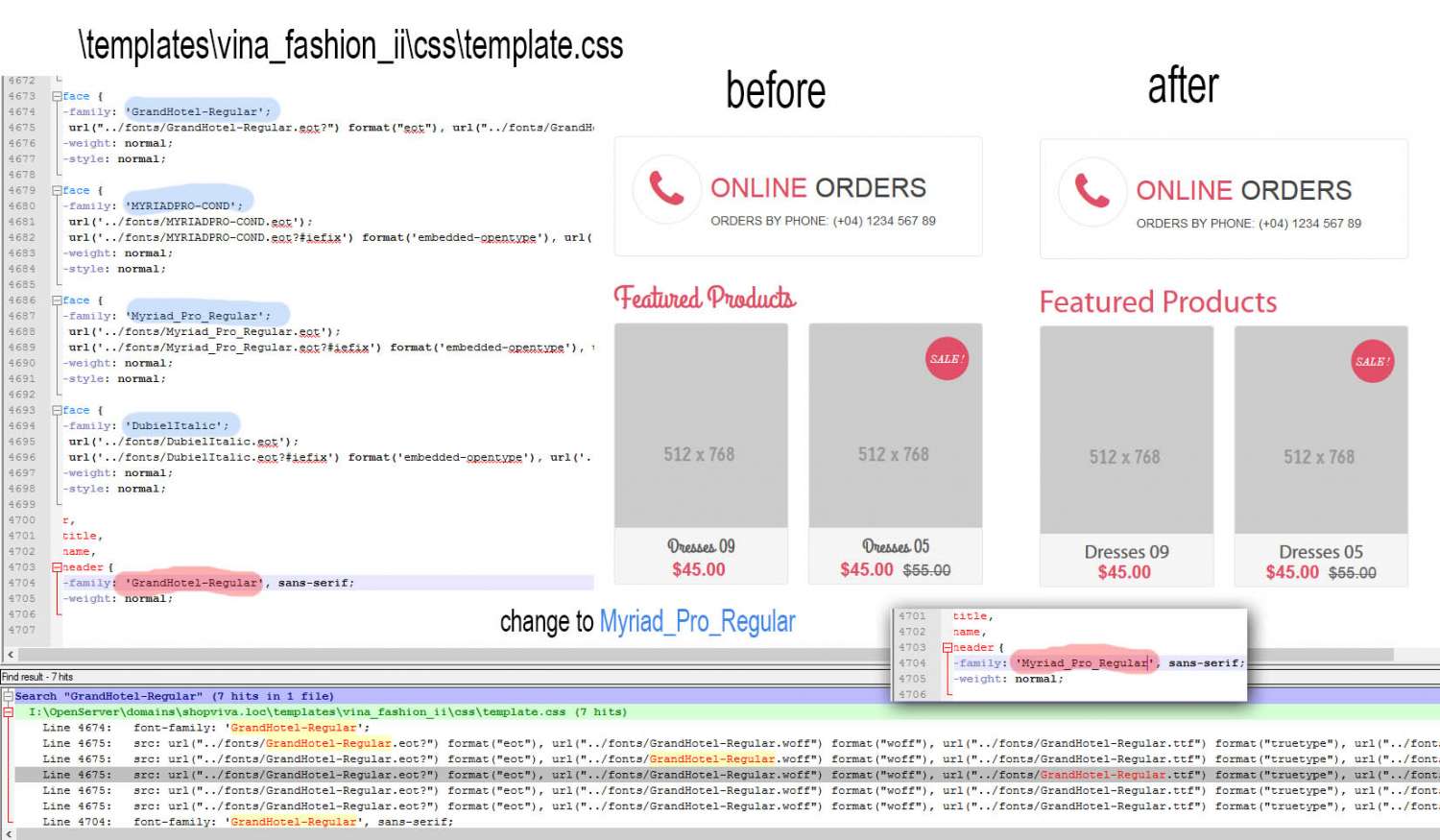Viewport: 1440px width, 840px height.
Task: Click the find results scrollbar left arrow
Action: coord(11,834)
